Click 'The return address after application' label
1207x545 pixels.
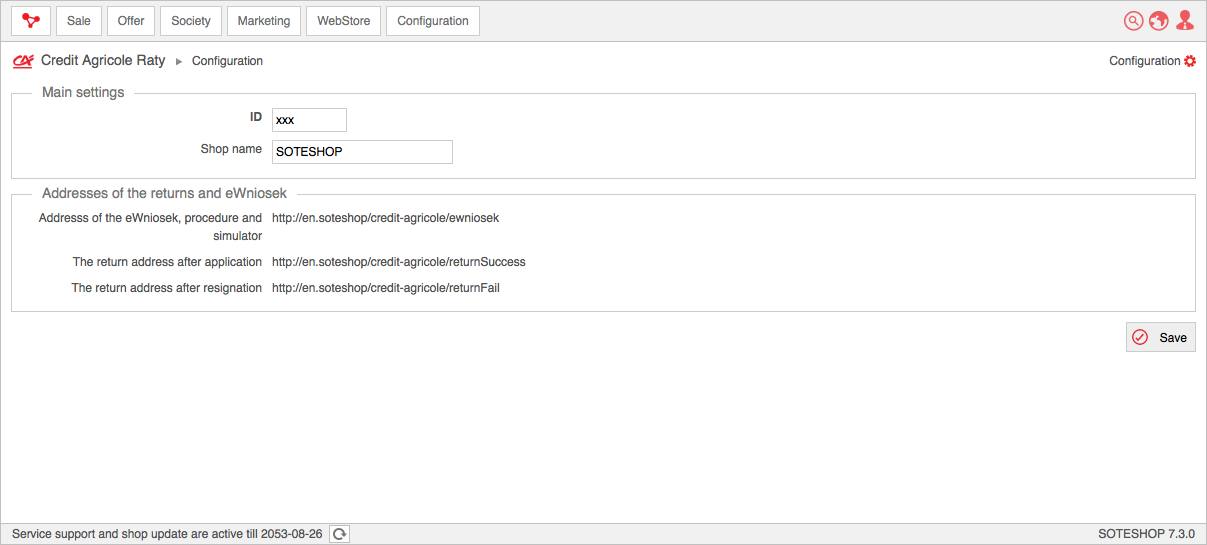(x=167, y=262)
